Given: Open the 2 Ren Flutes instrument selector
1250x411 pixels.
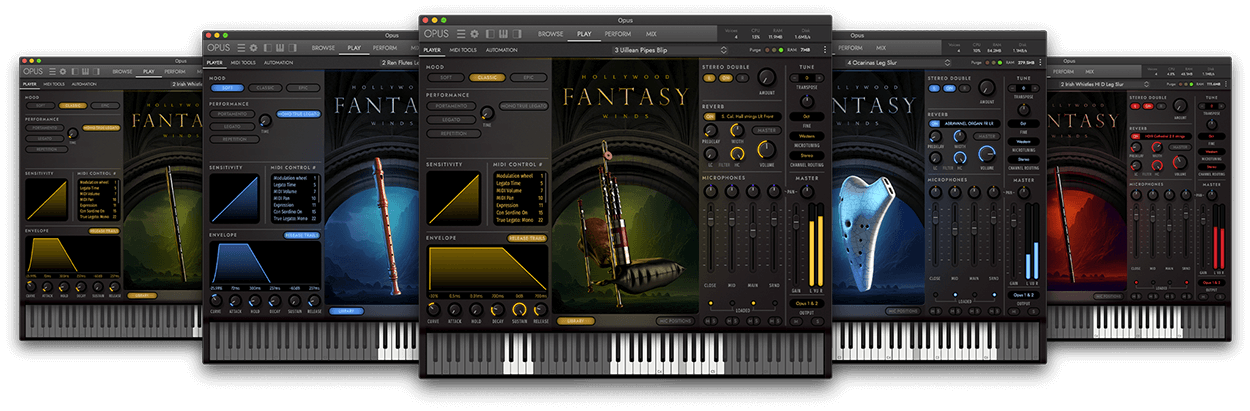Looking at the screenshot, I should pos(400,62).
